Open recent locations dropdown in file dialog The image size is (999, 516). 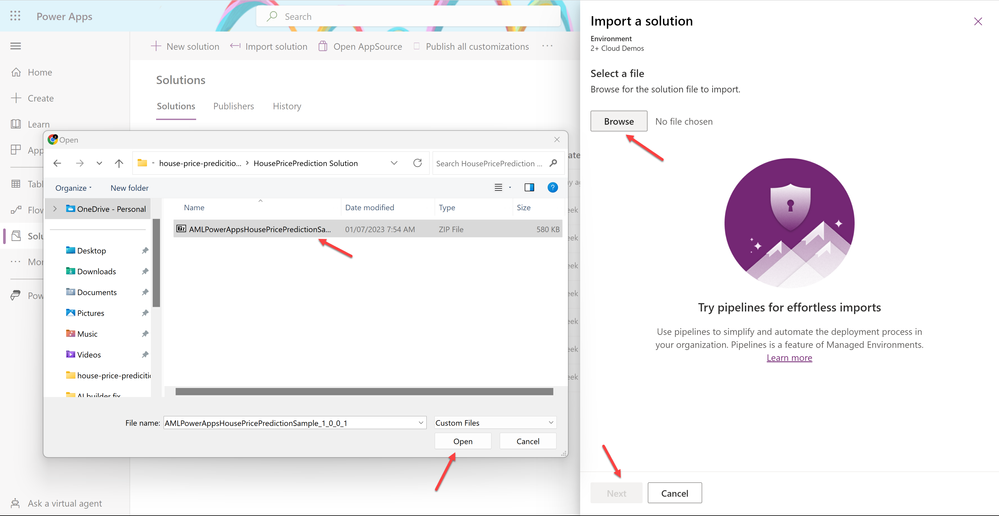(99, 163)
